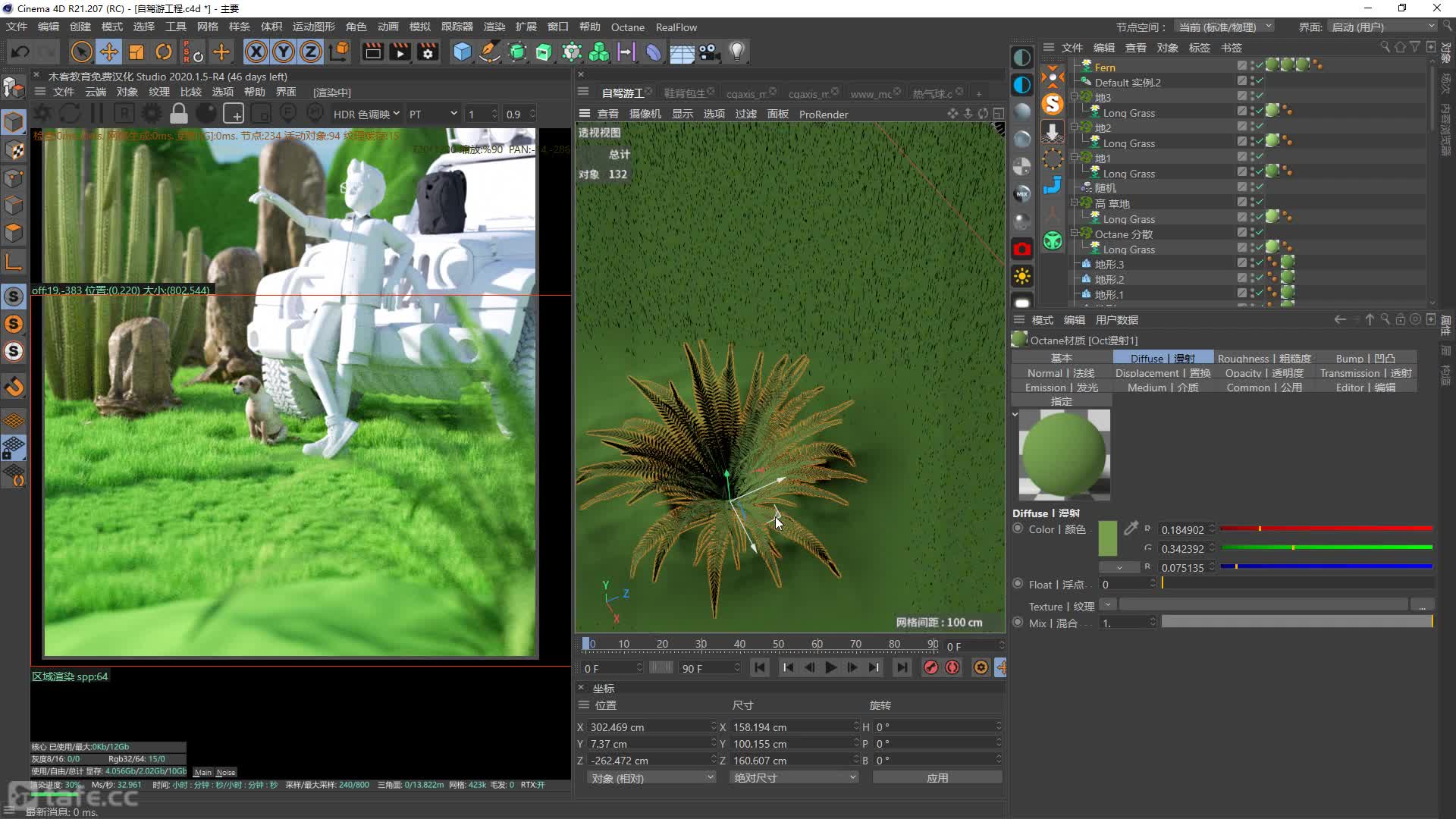Click the 应用 apply button
Screen dimensions: 1456x819
coord(937,777)
